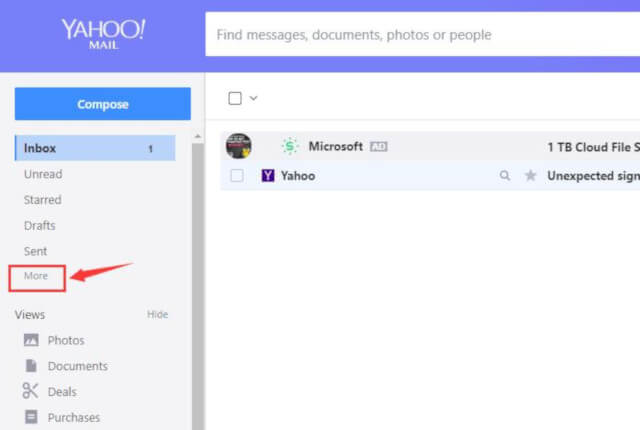Click the Deals scissors icon
The height and width of the screenshot is (430, 640).
click(30, 391)
